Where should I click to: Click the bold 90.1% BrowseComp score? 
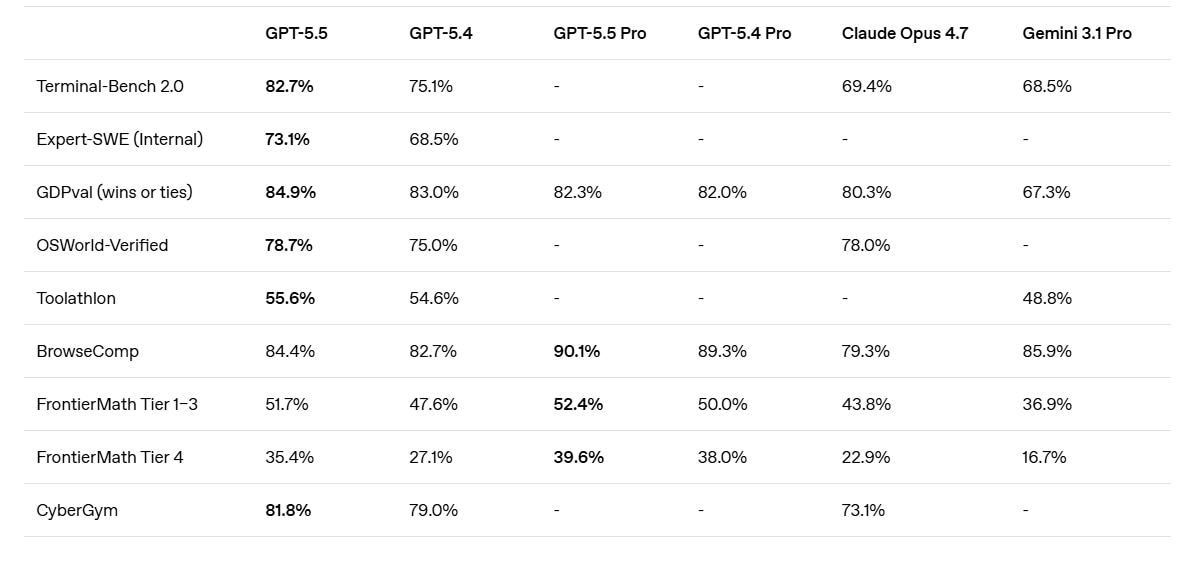[577, 351]
